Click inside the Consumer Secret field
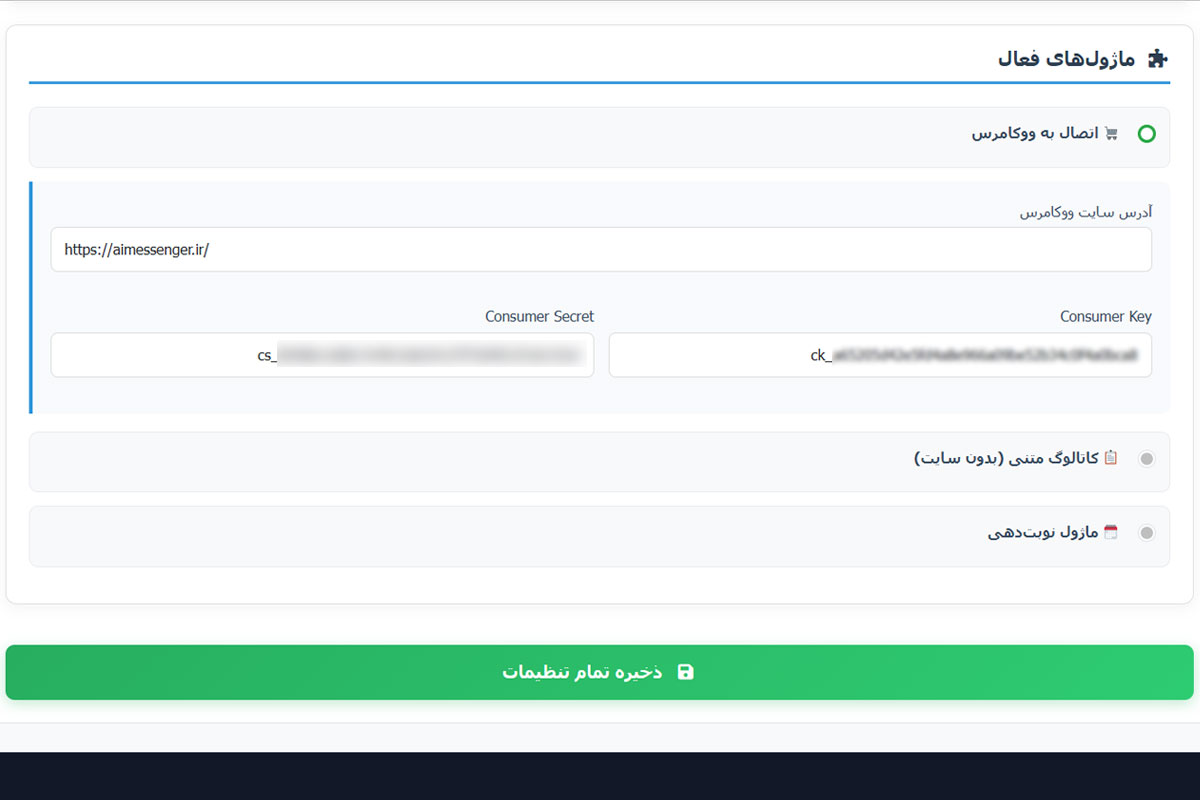This screenshot has width=1200, height=800. [322, 355]
